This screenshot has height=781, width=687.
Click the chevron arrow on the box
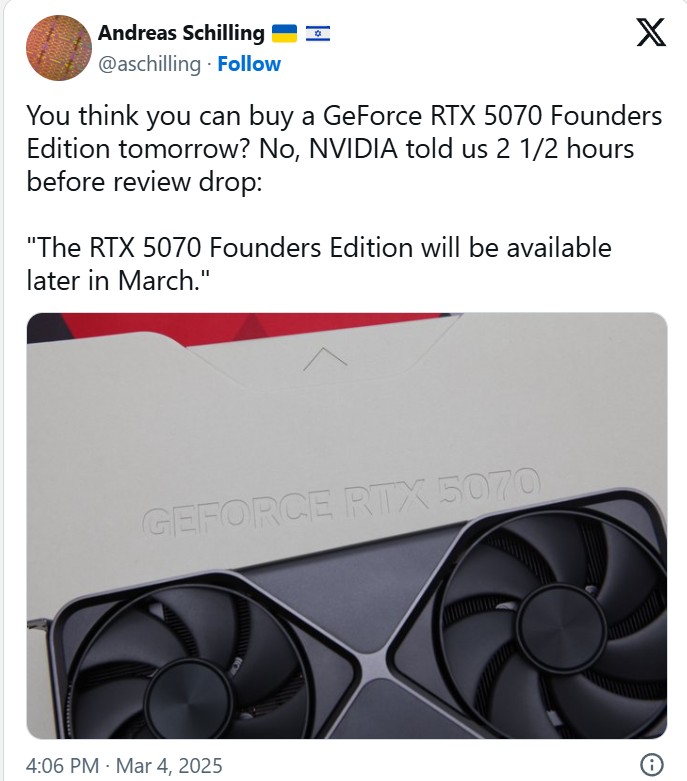point(325,359)
